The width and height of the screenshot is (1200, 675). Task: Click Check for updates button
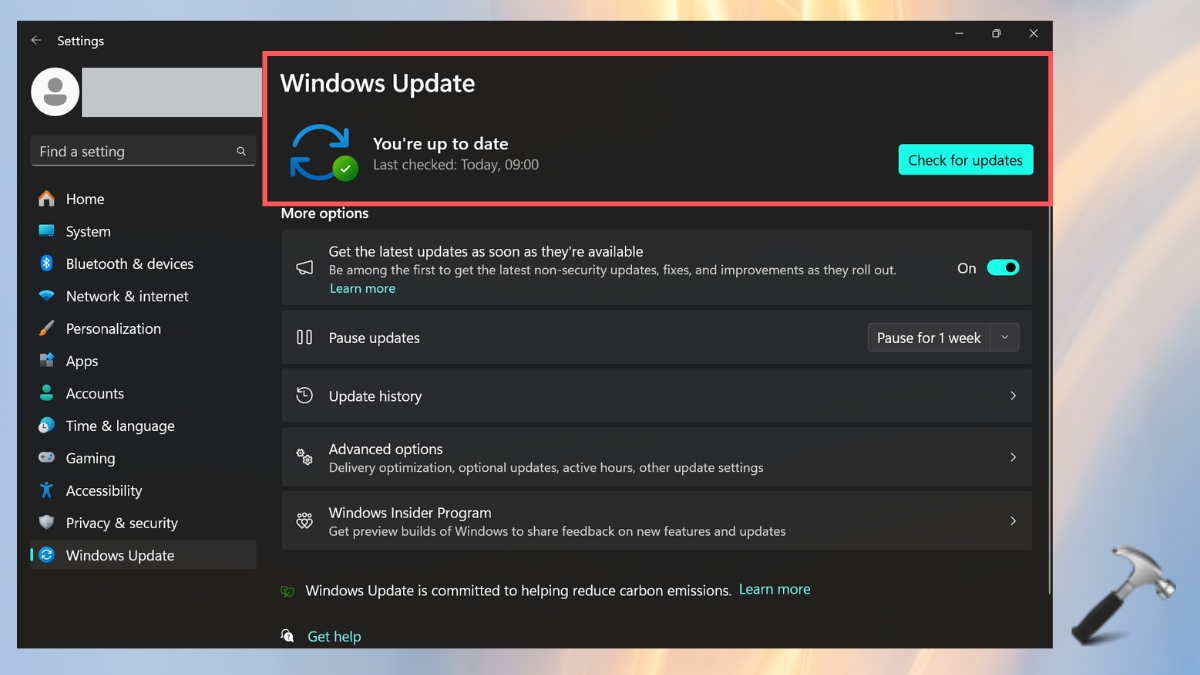[965, 160]
